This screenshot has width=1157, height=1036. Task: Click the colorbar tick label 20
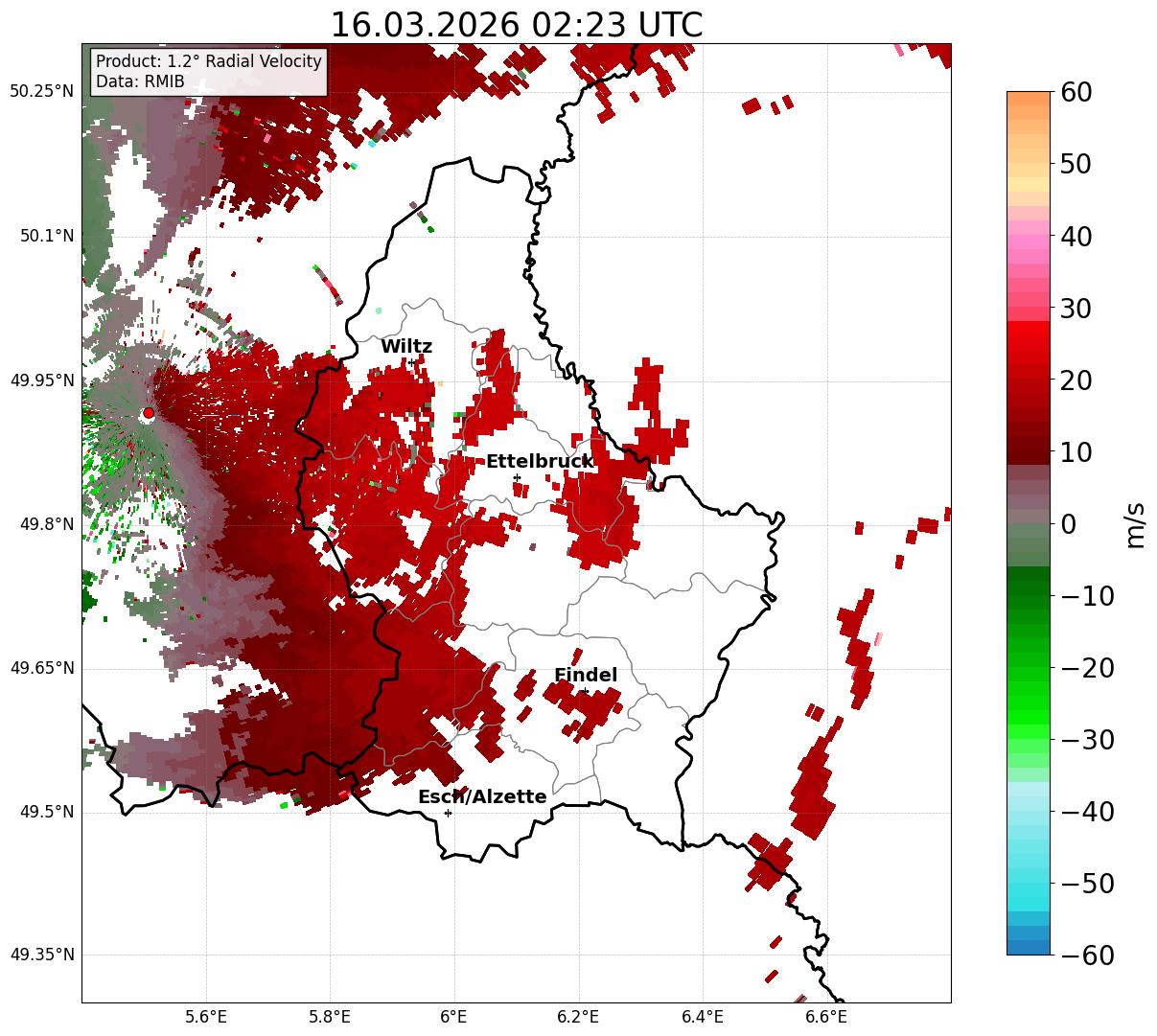(x=1076, y=380)
